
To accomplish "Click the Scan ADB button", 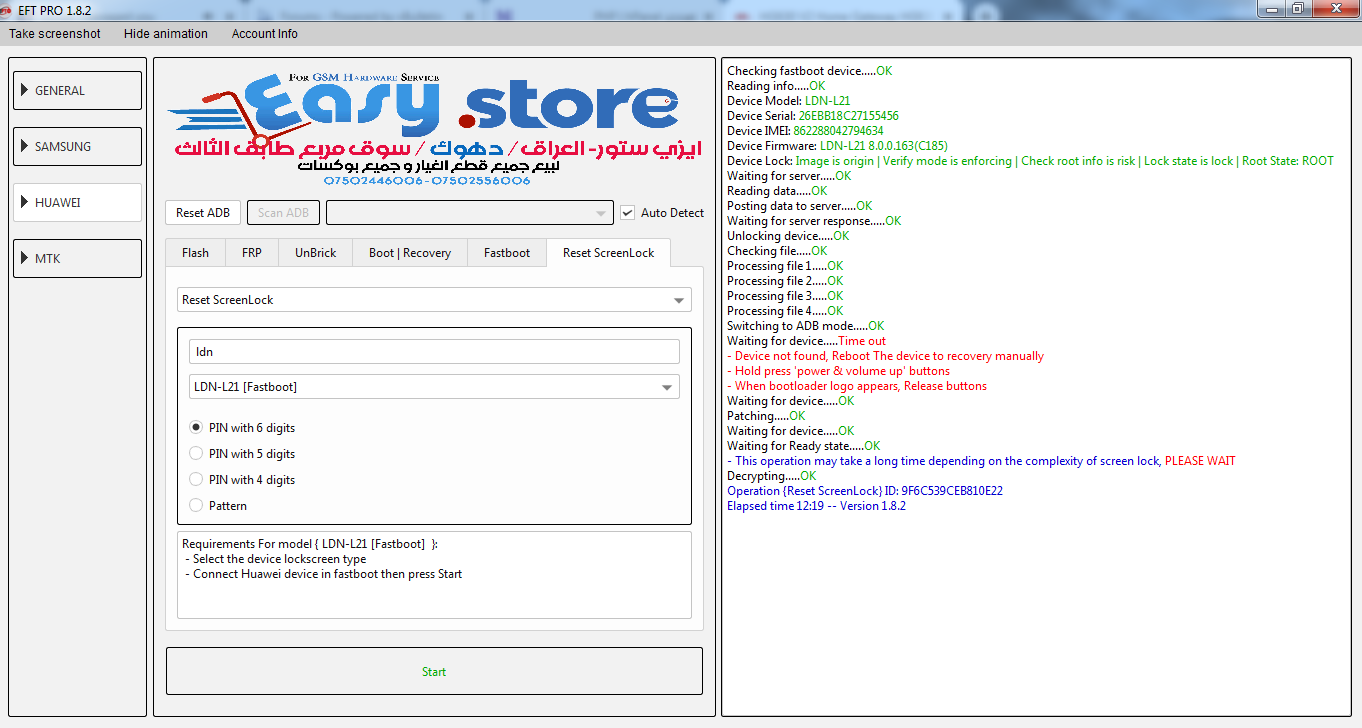I will point(284,213).
